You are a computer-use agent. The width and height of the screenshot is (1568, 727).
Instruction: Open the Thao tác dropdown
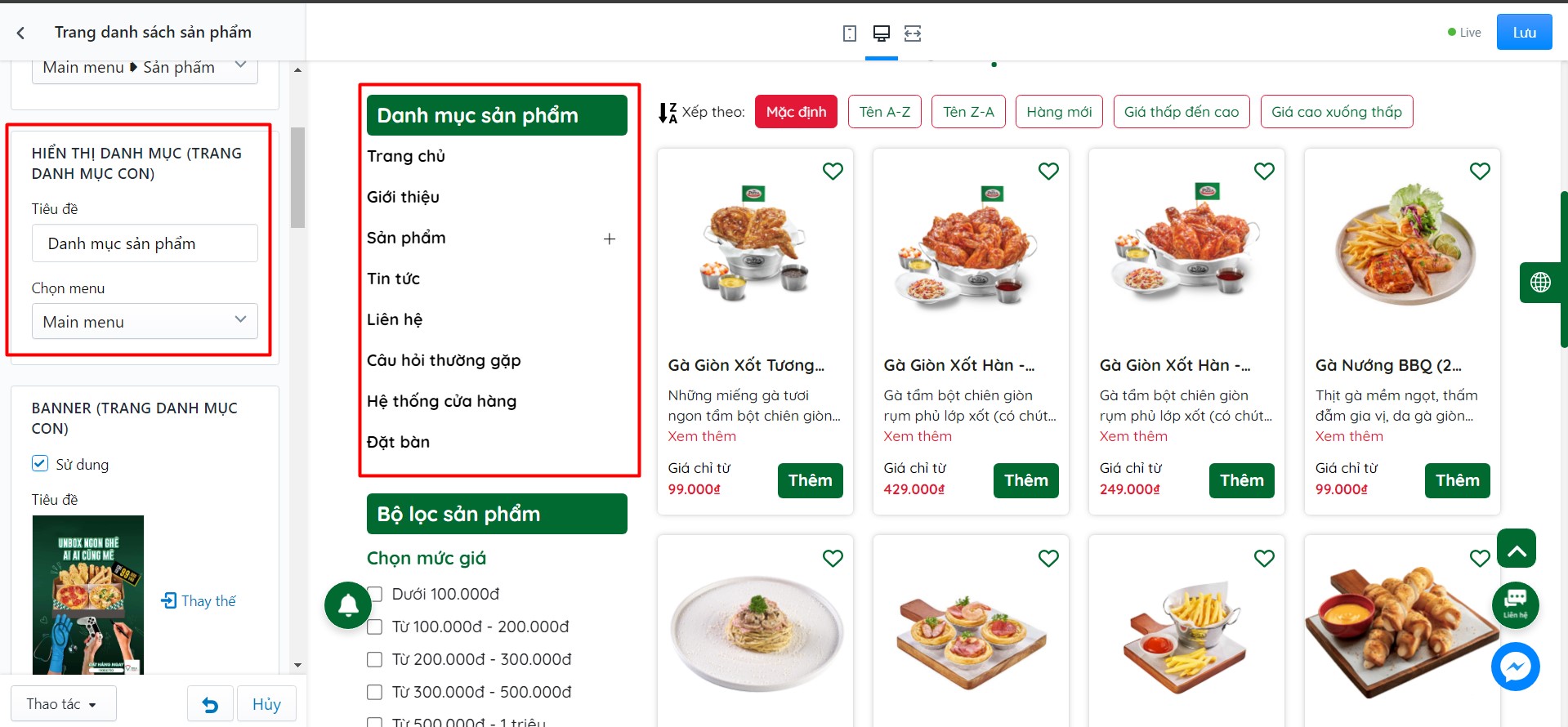(x=64, y=704)
